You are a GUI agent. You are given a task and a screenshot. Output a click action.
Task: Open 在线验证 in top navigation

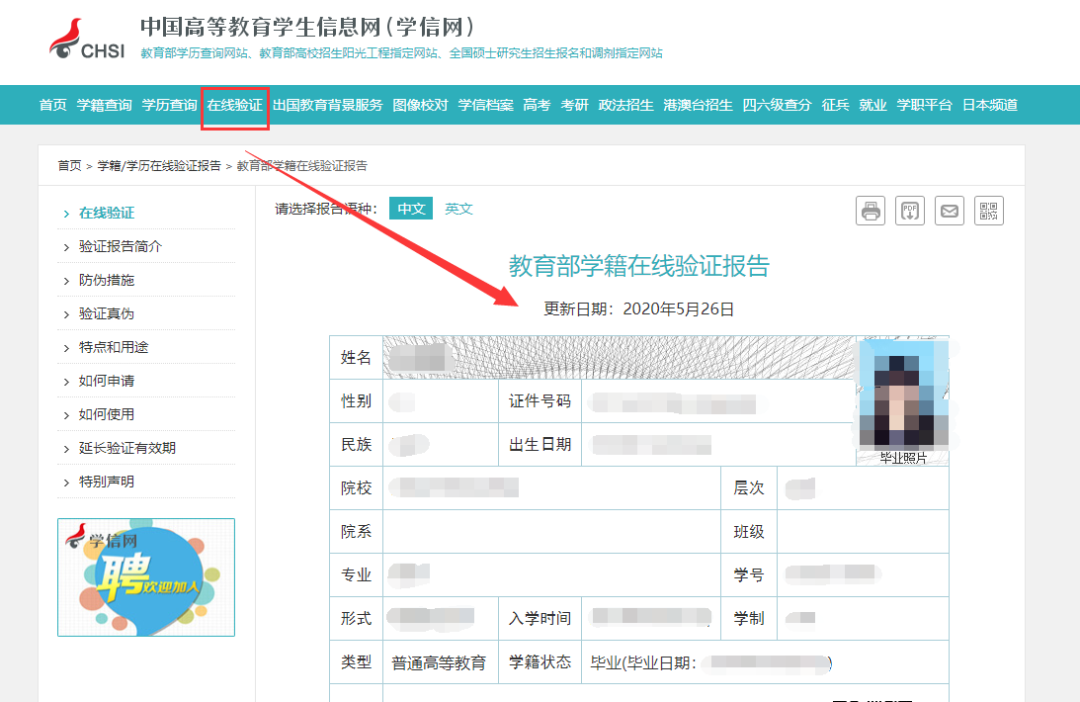pos(235,105)
